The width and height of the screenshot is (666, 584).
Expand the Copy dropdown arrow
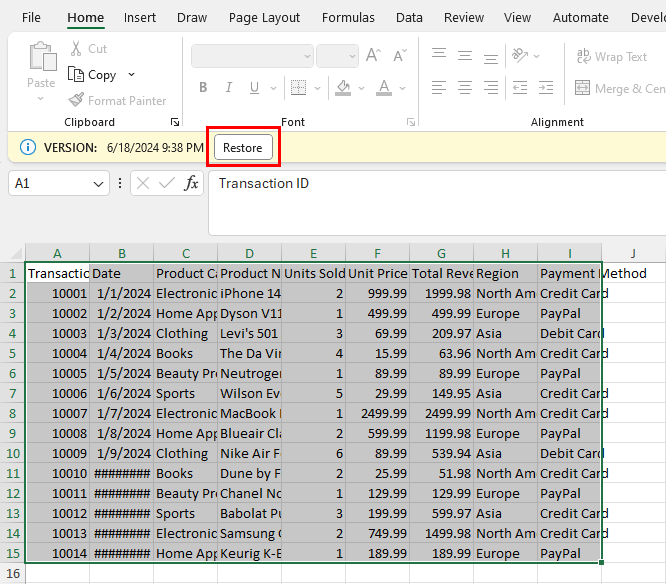[132, 75]
